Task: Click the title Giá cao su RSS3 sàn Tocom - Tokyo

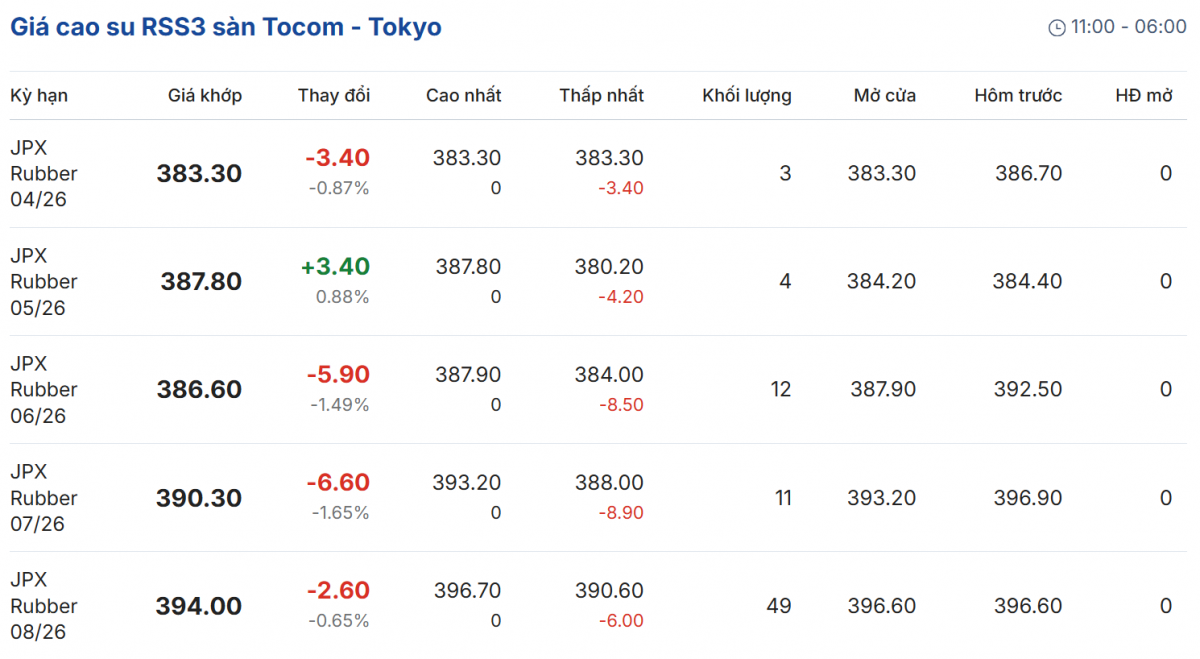Action: tap(226, 27)
